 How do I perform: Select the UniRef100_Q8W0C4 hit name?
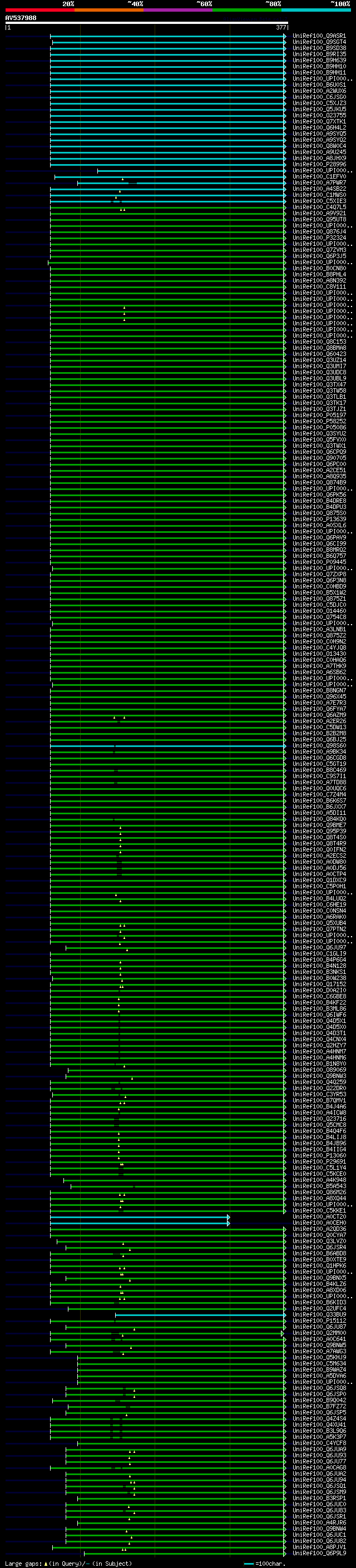(x=319, y=146)
